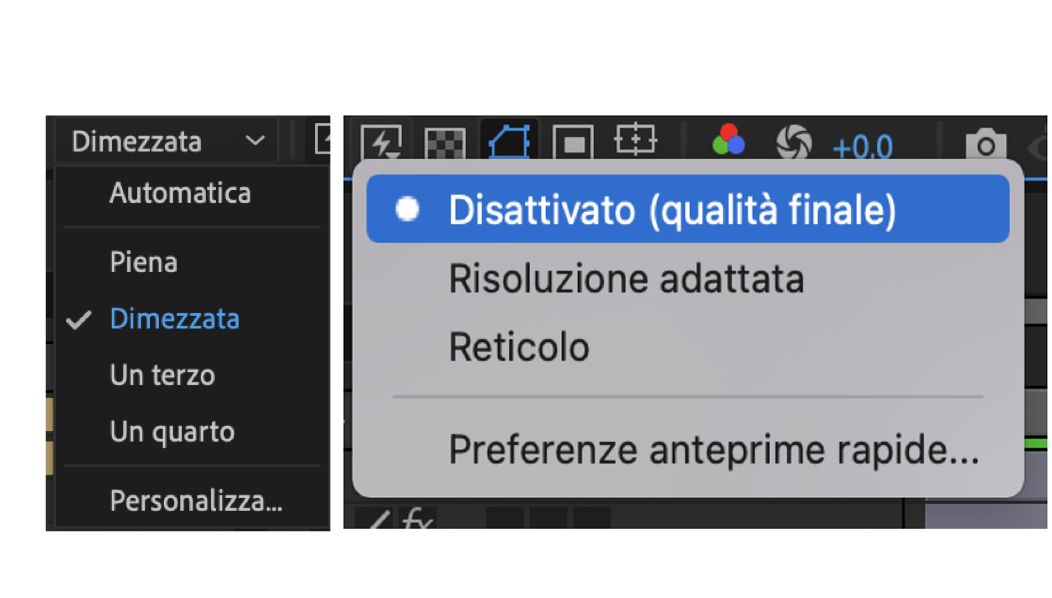Set resolution to Un terzo
The height and width of the screenshot is (598, 1052).
tap(162, 376)
